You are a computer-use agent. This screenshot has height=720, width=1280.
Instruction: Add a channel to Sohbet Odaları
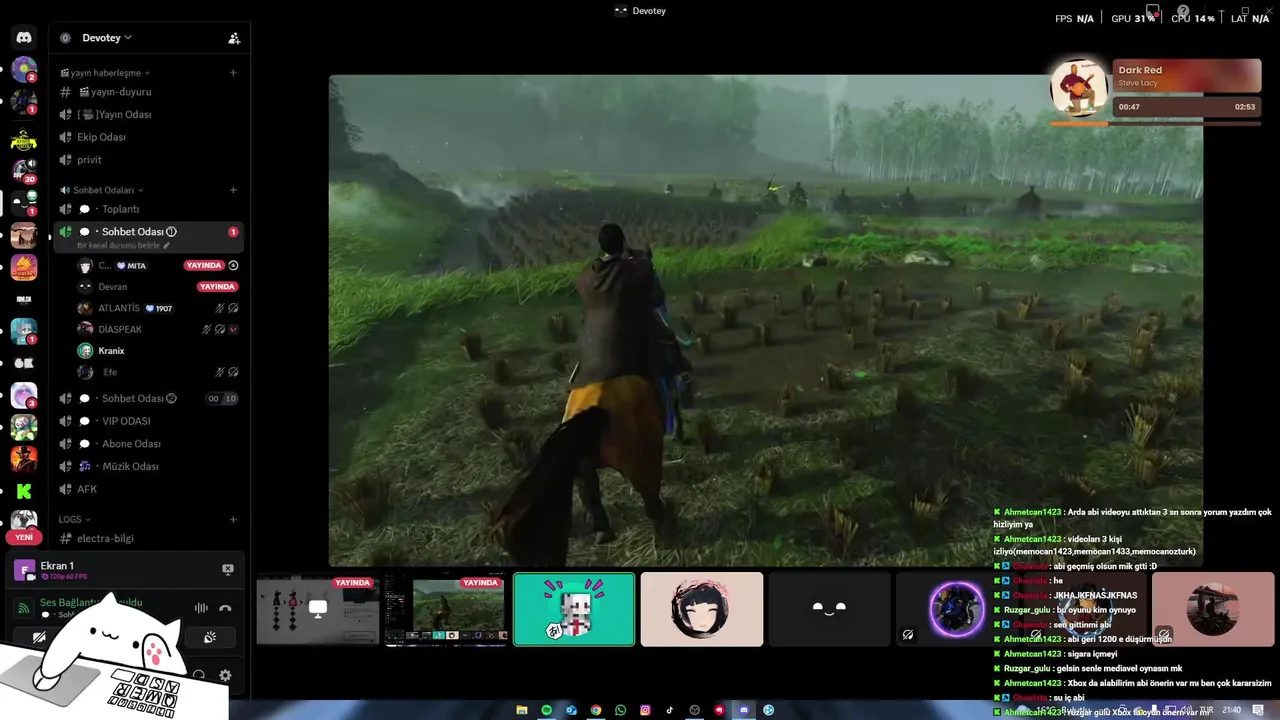point(233,190)
